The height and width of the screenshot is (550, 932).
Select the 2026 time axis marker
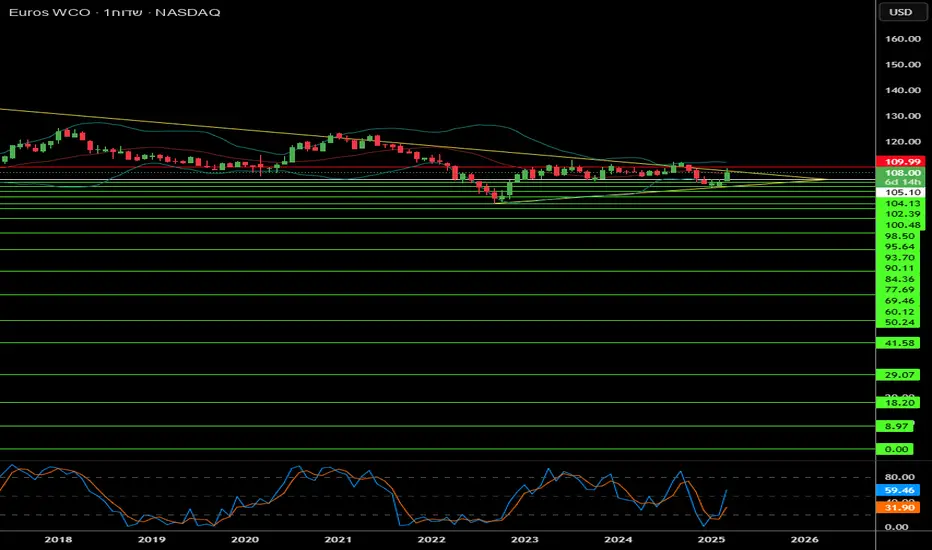click(804, 539)
